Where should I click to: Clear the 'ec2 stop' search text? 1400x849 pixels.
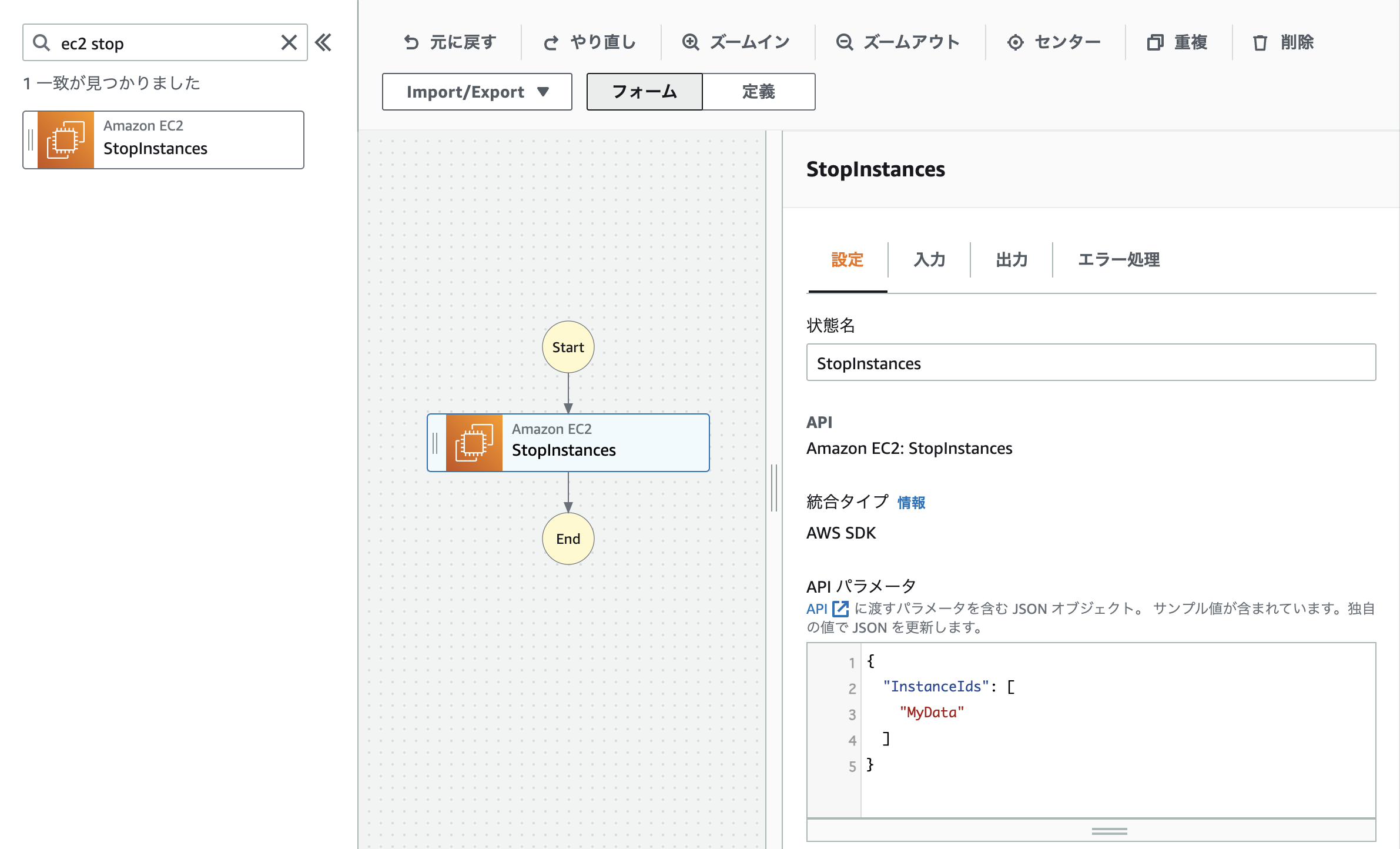pyautogui.click(x=289, y=42)
